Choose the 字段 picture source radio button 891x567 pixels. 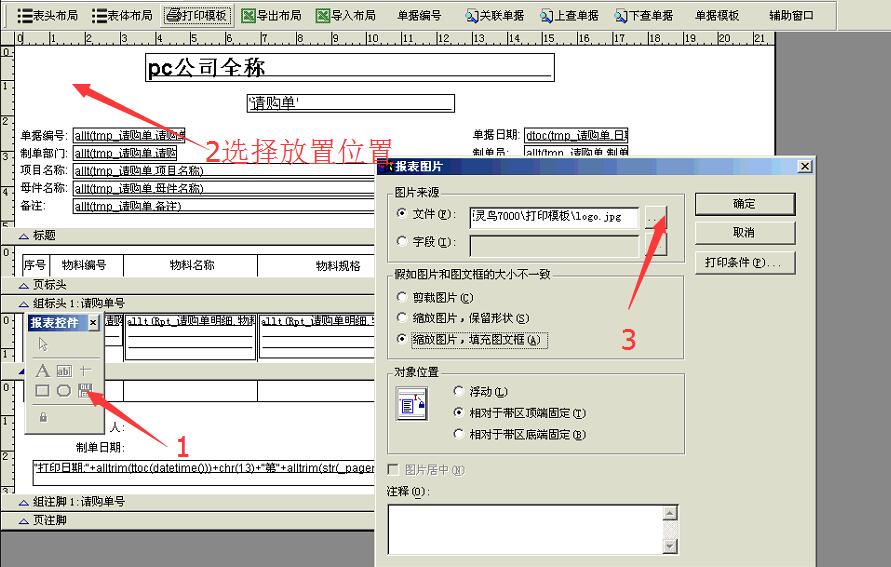tap(402, 241)
